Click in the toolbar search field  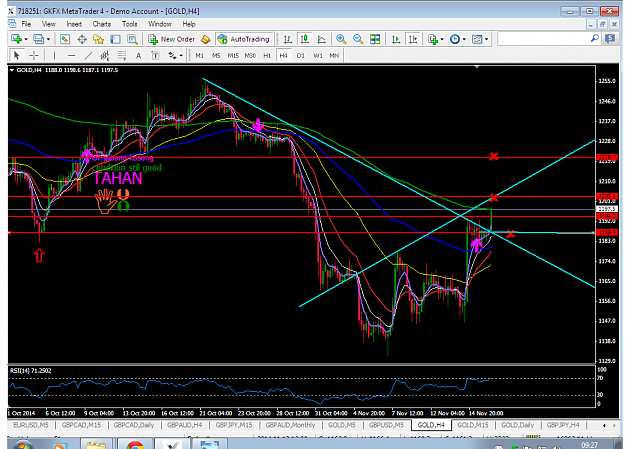(x=543, y=39)
